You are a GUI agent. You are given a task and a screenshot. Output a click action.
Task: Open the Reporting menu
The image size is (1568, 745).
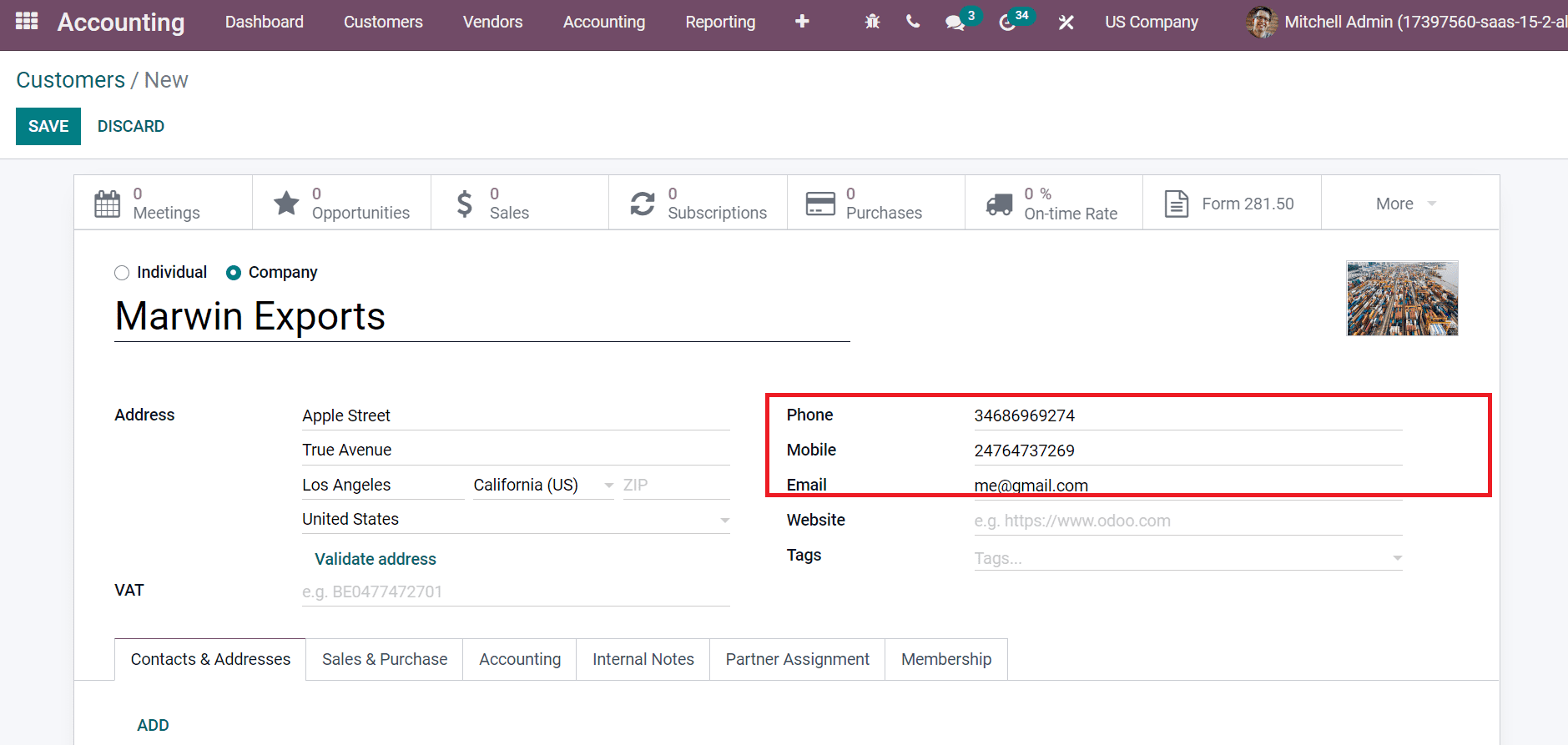click(720, 22)
